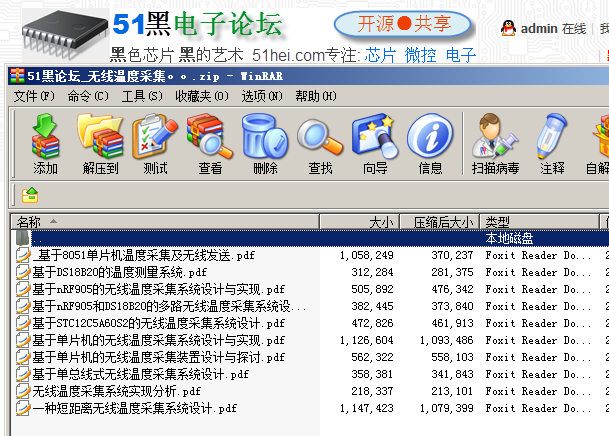Sort by the 类型 column header
Viewport: 609px width, 436px height.
539,222
